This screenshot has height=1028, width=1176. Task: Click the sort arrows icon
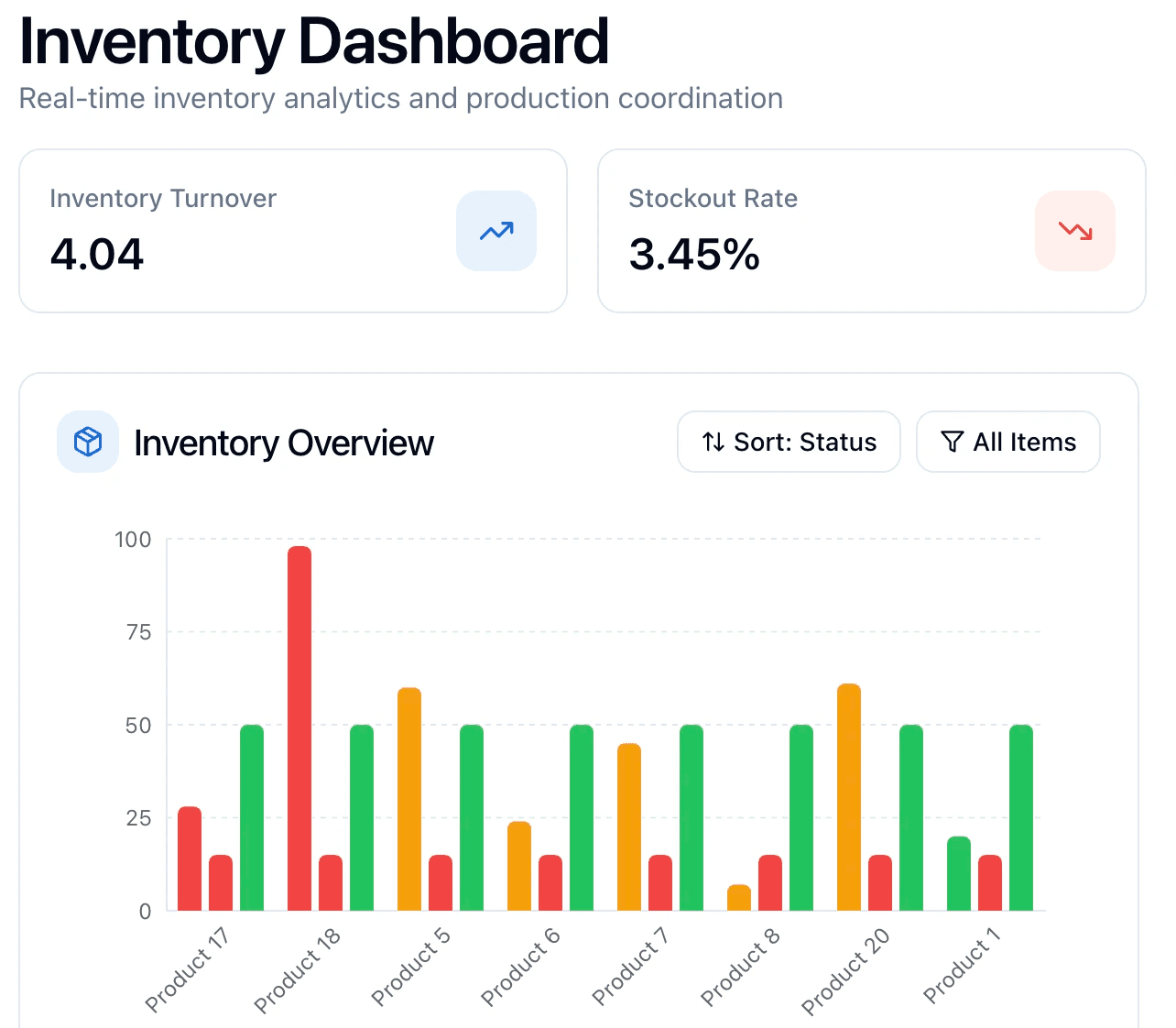713,442
